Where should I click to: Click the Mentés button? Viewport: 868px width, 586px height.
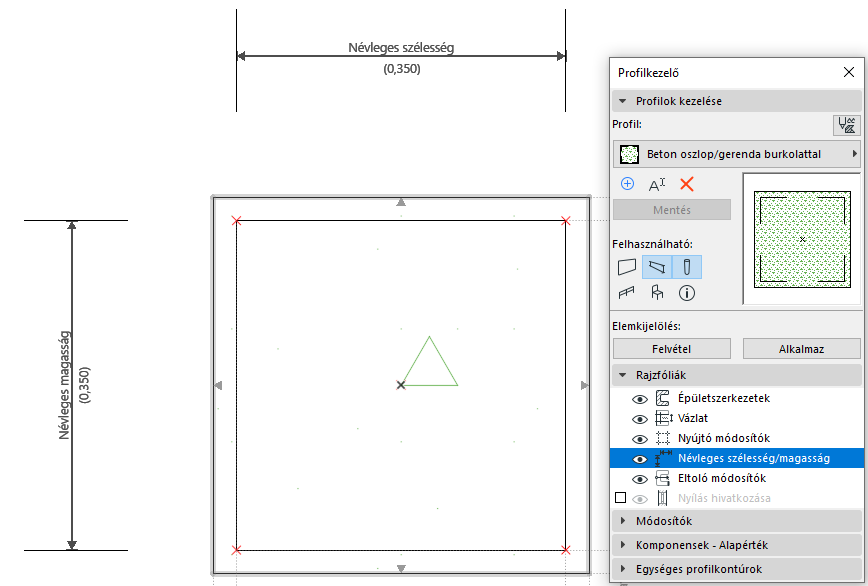pos(672,210)
